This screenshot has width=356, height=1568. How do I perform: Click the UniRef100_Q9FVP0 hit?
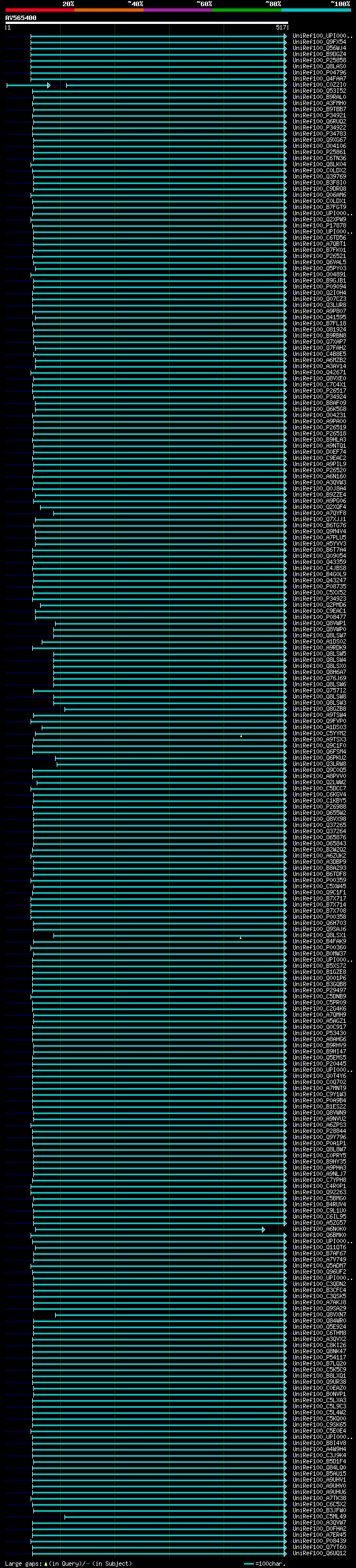[319, 721]
